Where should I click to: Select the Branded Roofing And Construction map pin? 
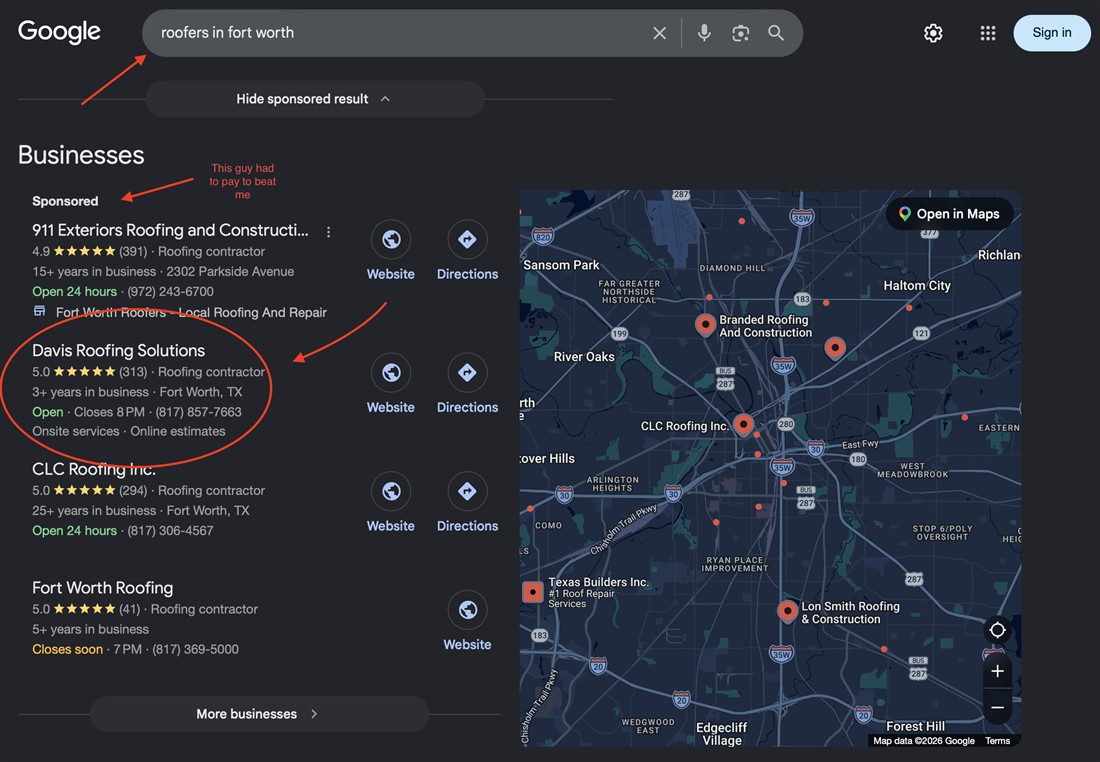point(705,325)
